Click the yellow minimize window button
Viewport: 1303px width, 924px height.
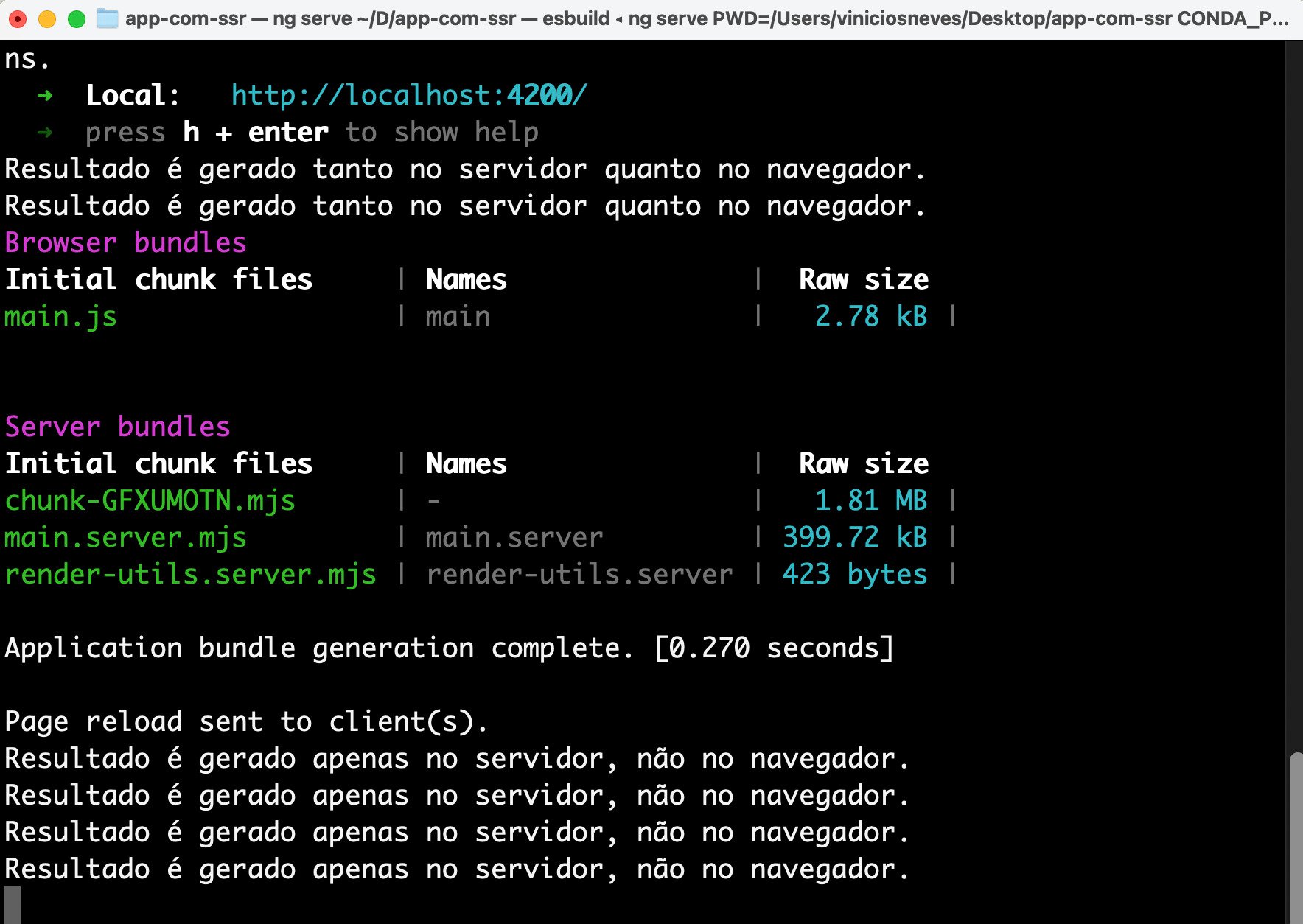46,18
